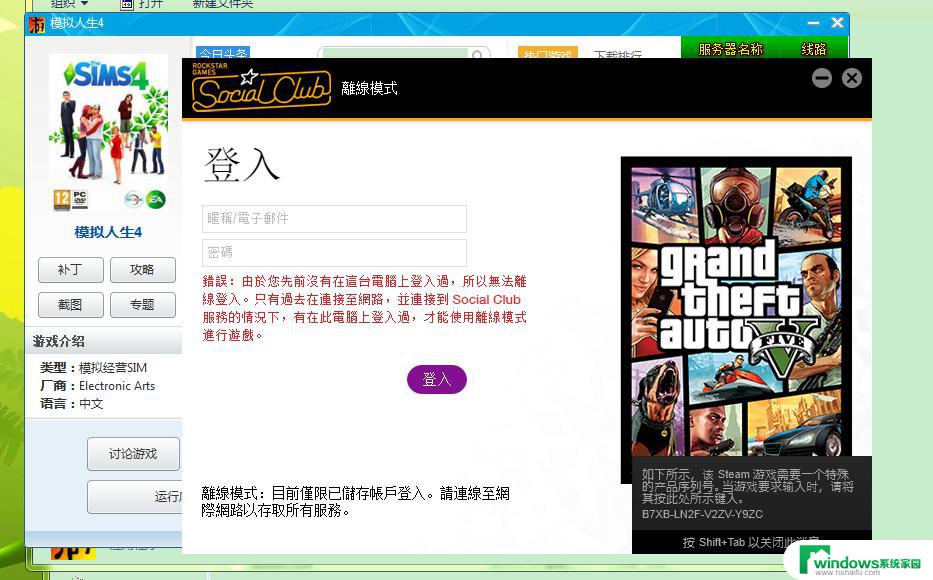The image size is (933, 580).
Task: Open the 模拟人生4 title link
Action: click(108, 232)
